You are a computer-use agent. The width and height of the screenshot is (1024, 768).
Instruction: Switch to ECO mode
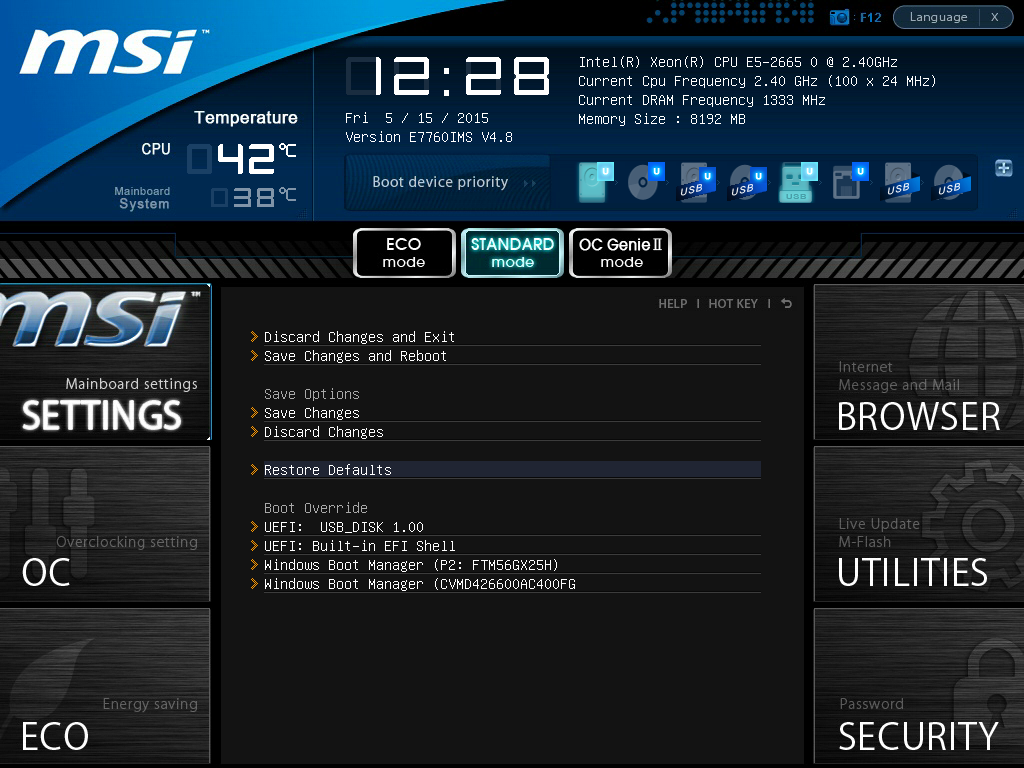point(404,253)
